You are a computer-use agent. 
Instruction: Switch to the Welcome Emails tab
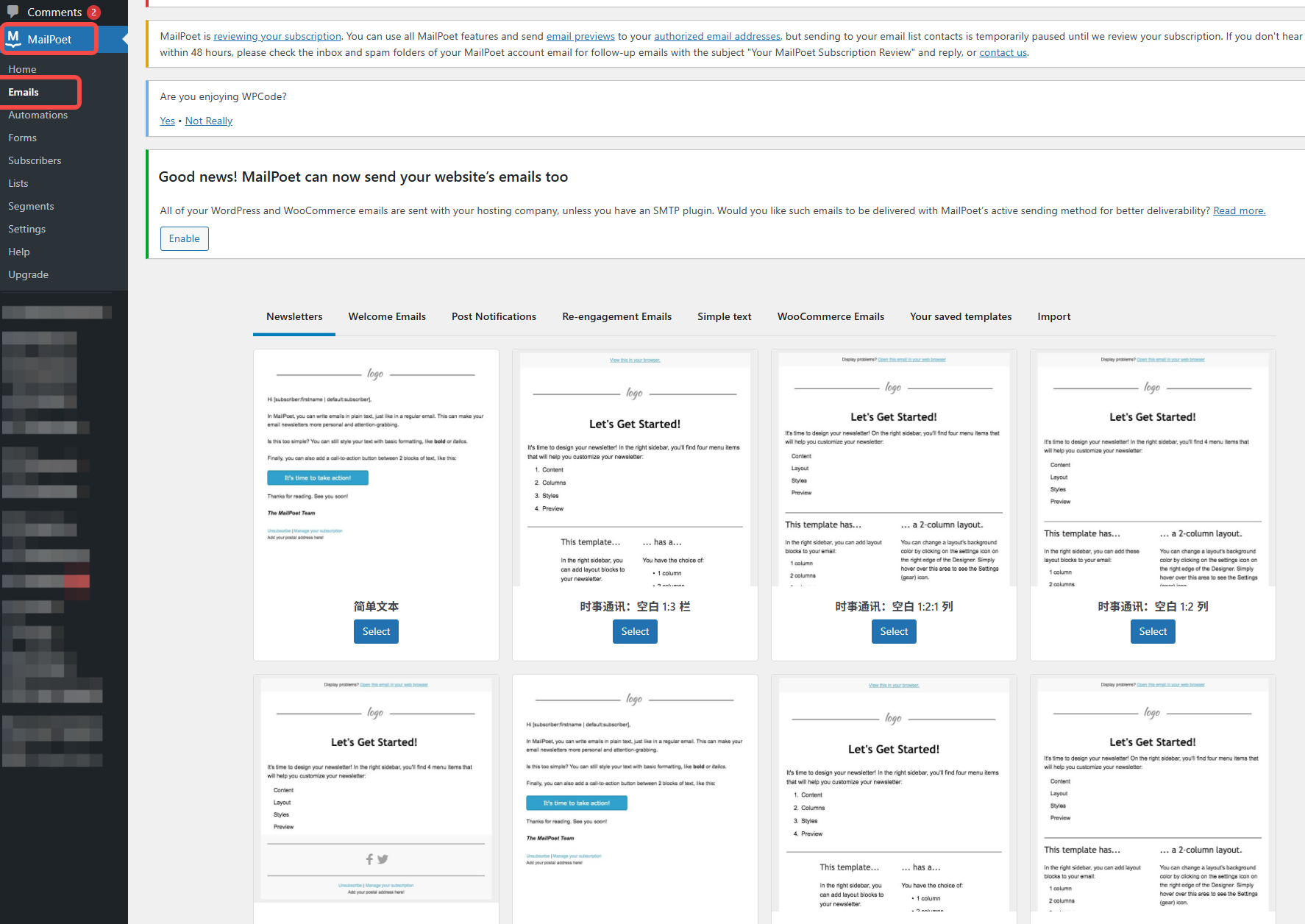point(387,316)
